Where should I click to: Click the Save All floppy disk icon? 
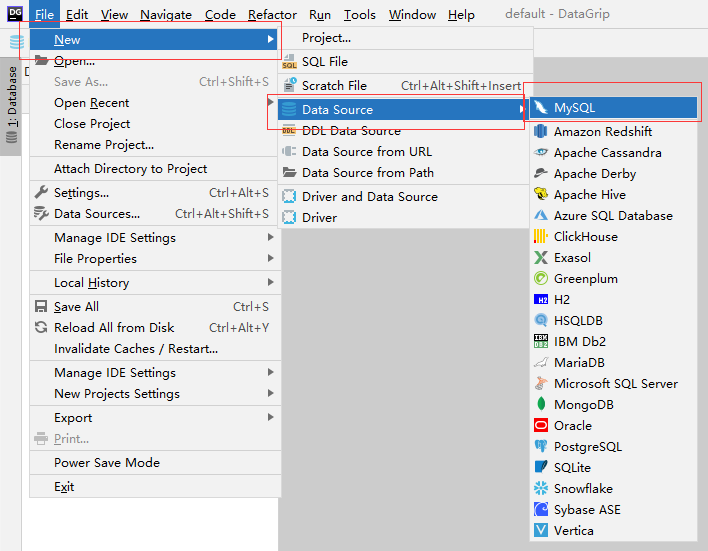(x=41, y=307)
